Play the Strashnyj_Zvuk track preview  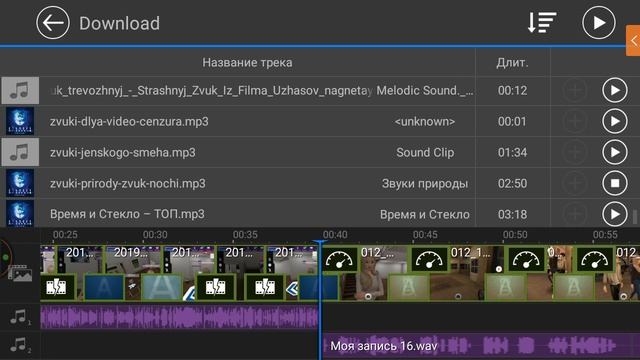[615, 90]
